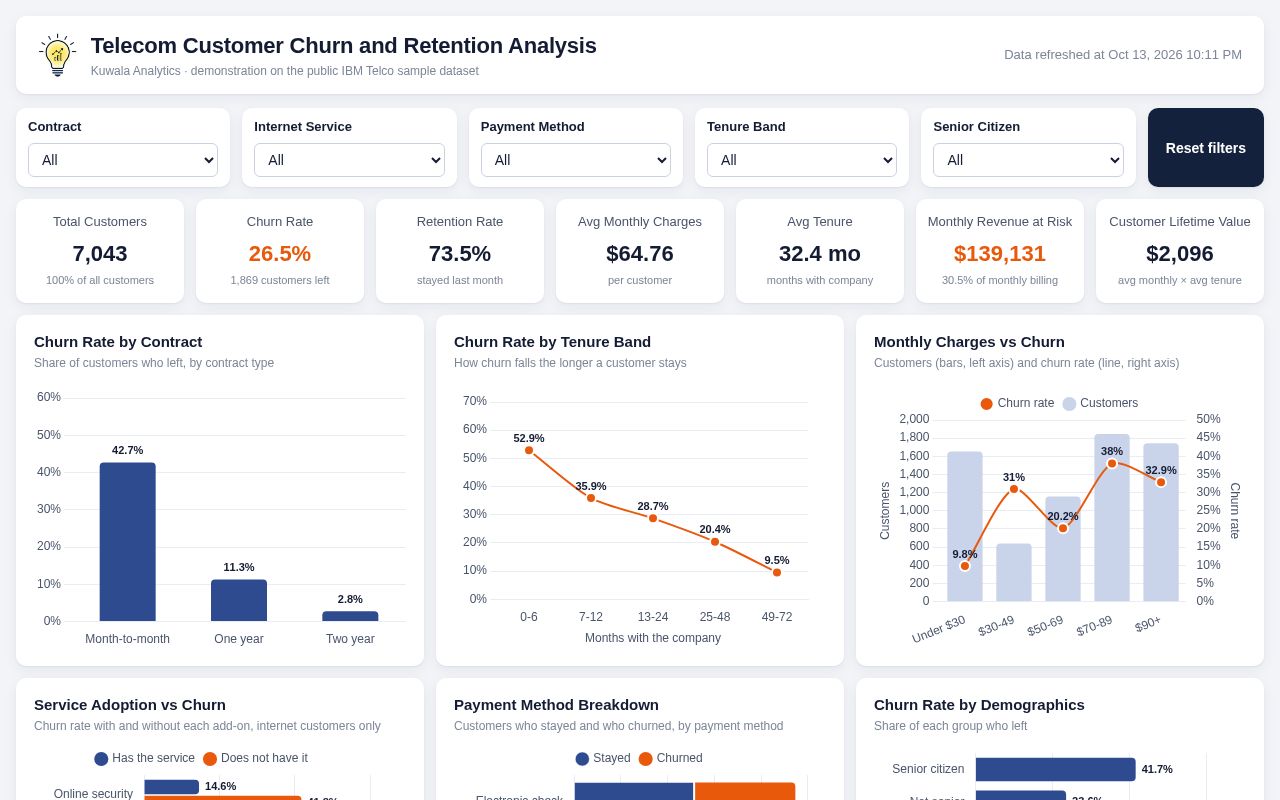Click the 52.9% point on tenure line
The width and height of the screenshot is (1280, 800).
tap(529, 450)
